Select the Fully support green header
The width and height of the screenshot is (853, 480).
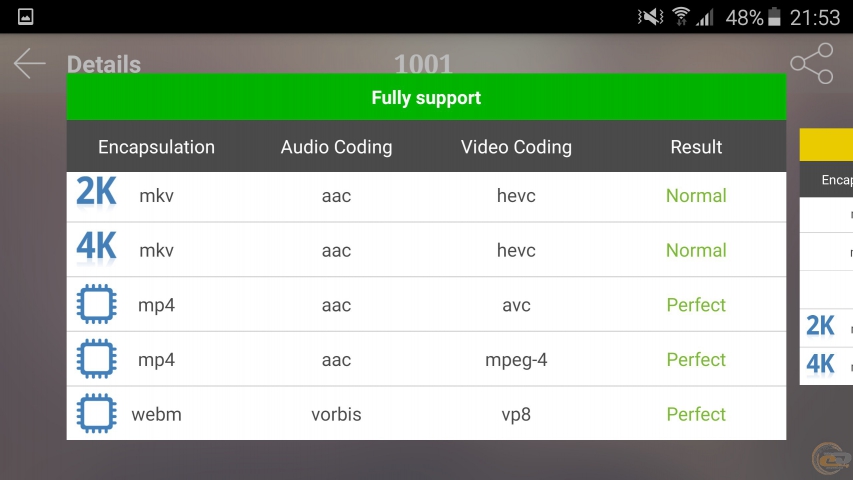[x=426, y=98]
